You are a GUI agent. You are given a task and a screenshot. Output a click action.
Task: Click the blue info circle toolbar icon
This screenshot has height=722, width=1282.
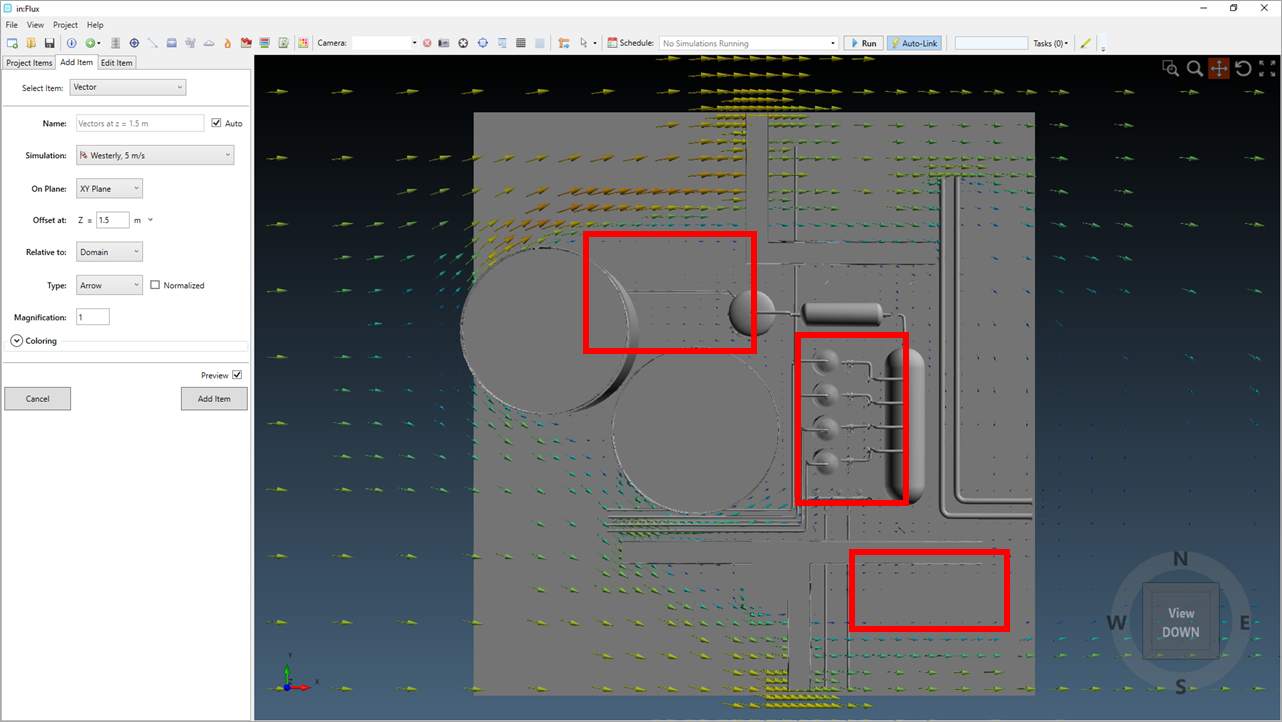click(x=71, y=43)
